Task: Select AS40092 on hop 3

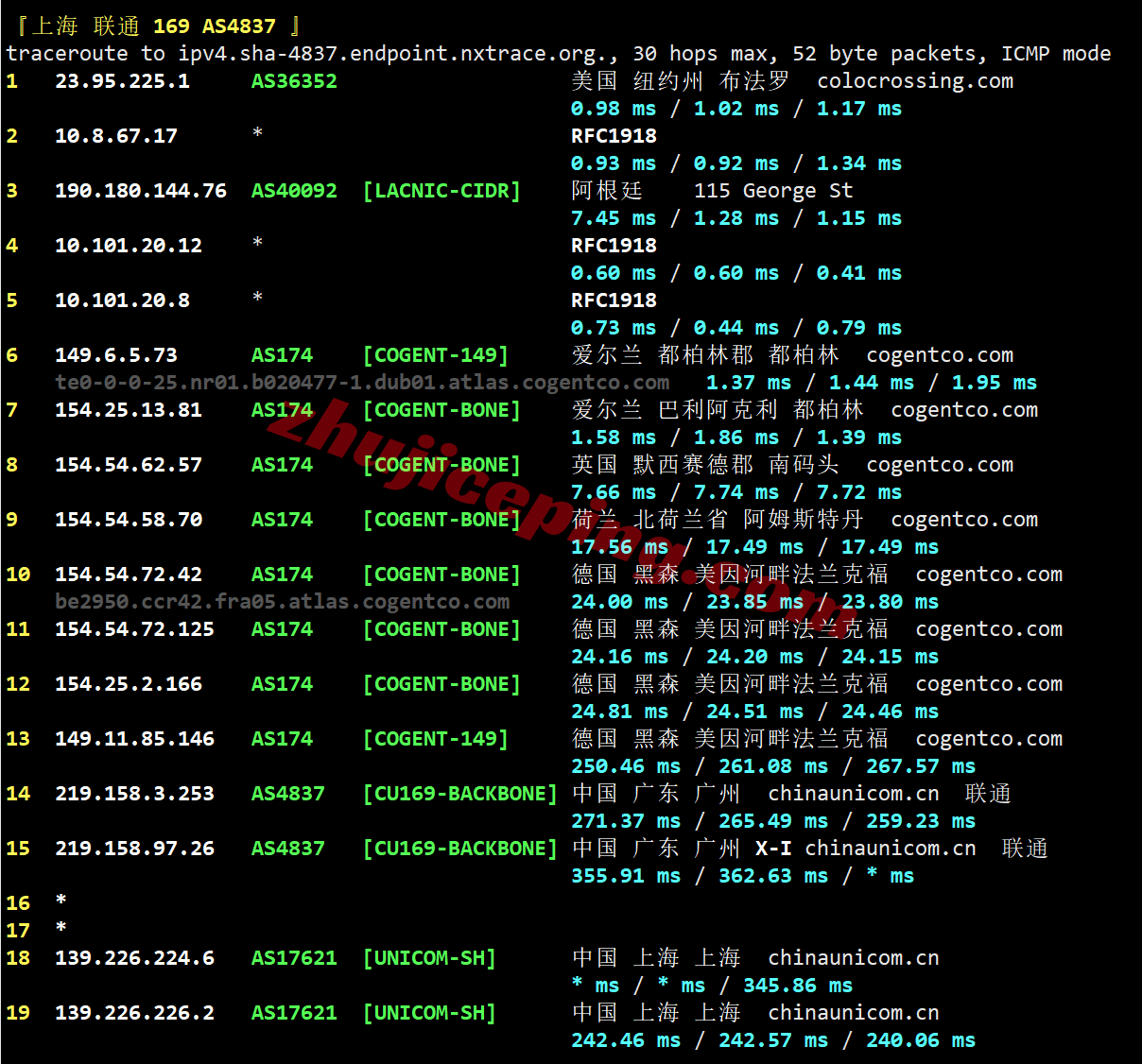Action: coord(294,191)
